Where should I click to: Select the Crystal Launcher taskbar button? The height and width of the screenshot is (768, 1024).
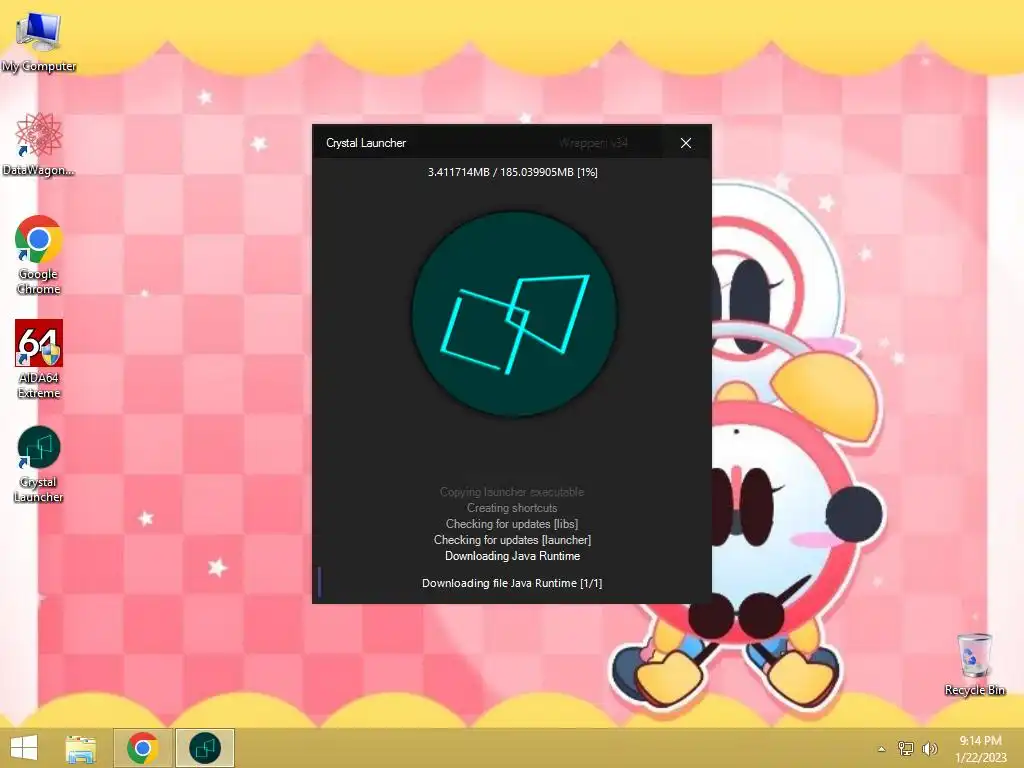click(x=204, y=748)
